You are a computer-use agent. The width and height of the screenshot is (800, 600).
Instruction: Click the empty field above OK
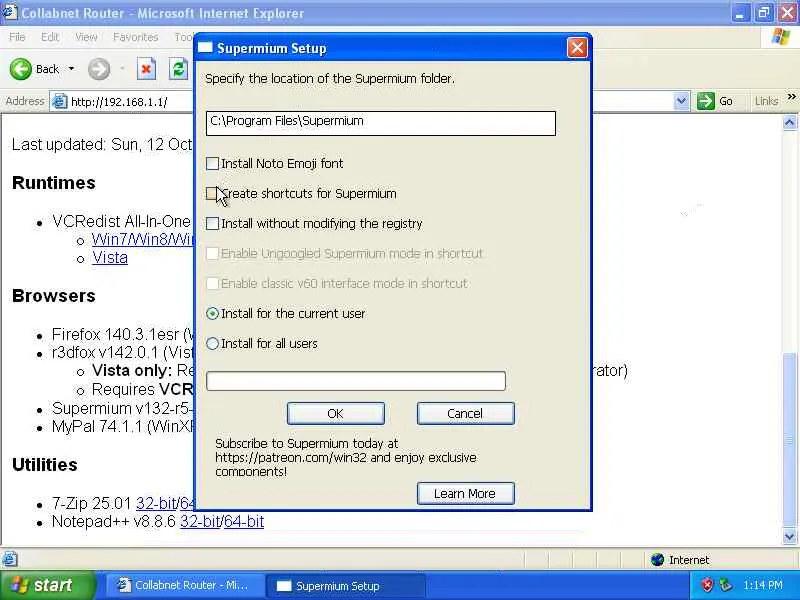356,381
